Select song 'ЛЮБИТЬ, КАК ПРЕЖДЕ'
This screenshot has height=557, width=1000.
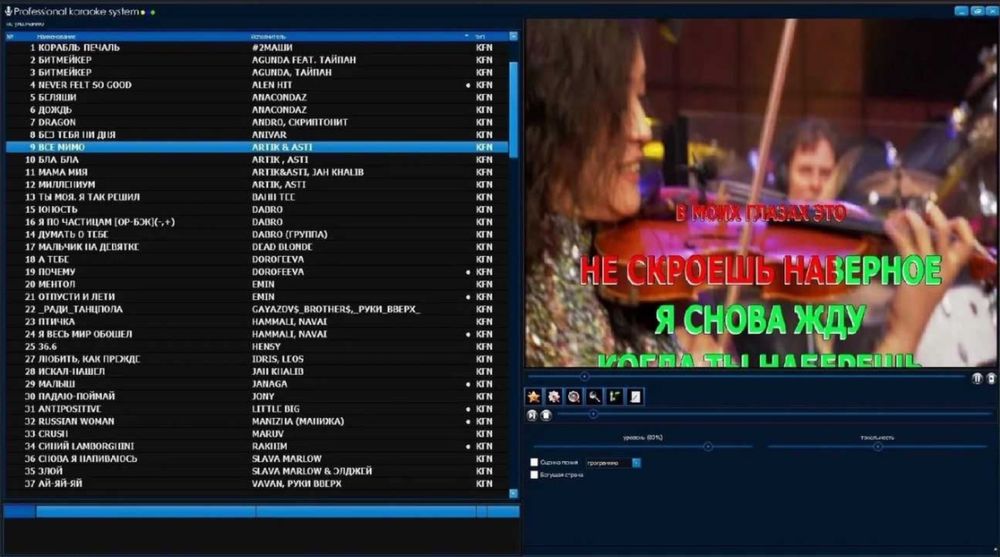click(x=89, y=359)
